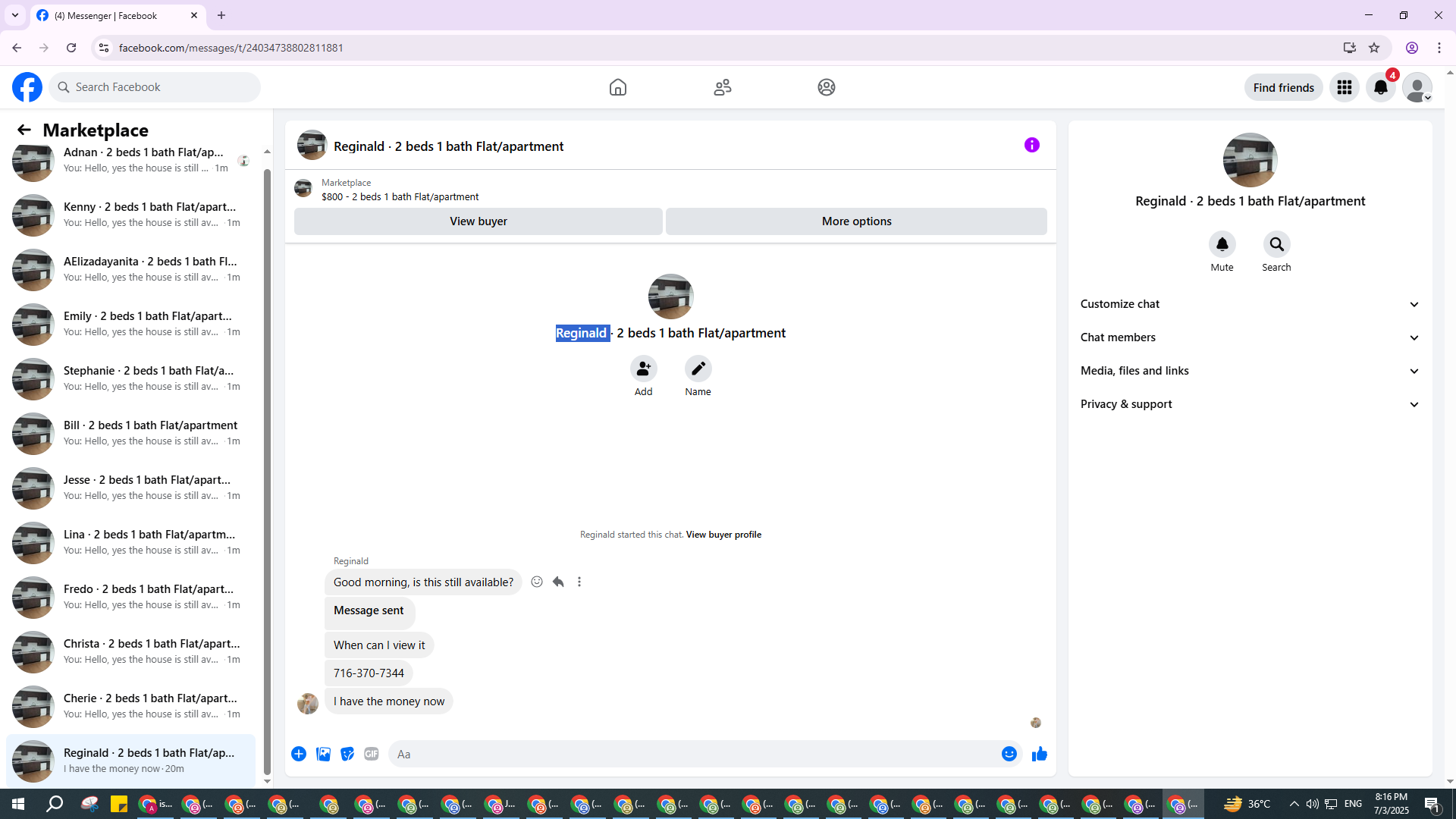This screenshot has height=819, width=1456.
Task: Open more actions plus icon
Action: pyautogui.click(x=299, y=754)
